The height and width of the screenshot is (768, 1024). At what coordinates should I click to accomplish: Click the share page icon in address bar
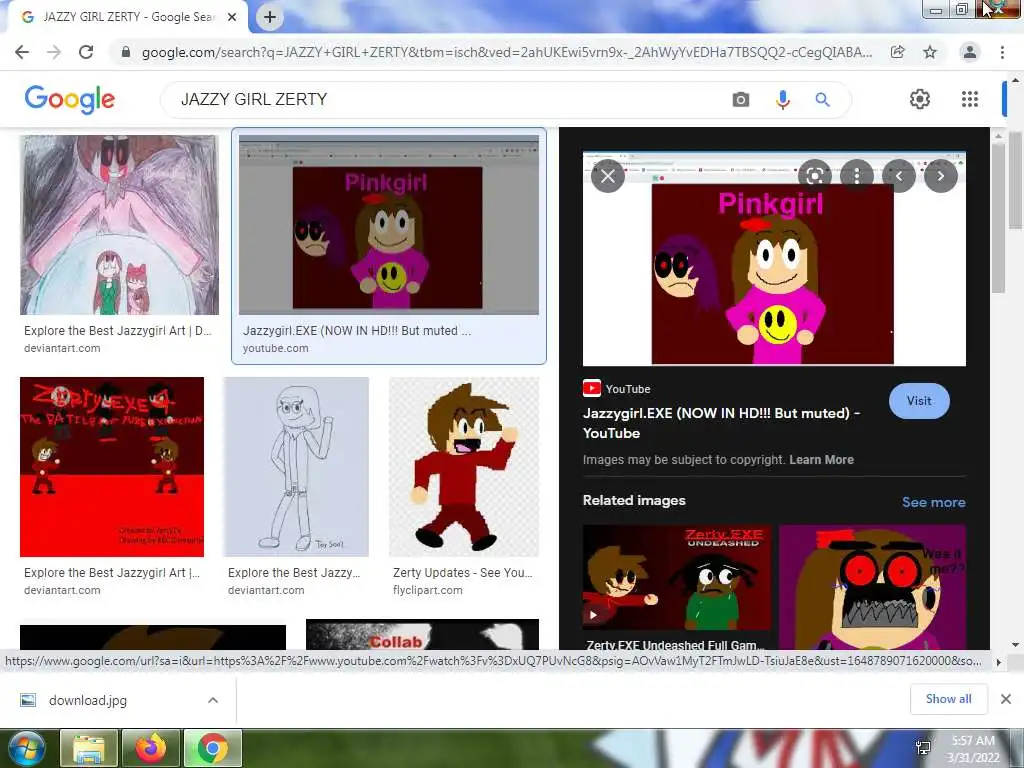coord(897,52)
